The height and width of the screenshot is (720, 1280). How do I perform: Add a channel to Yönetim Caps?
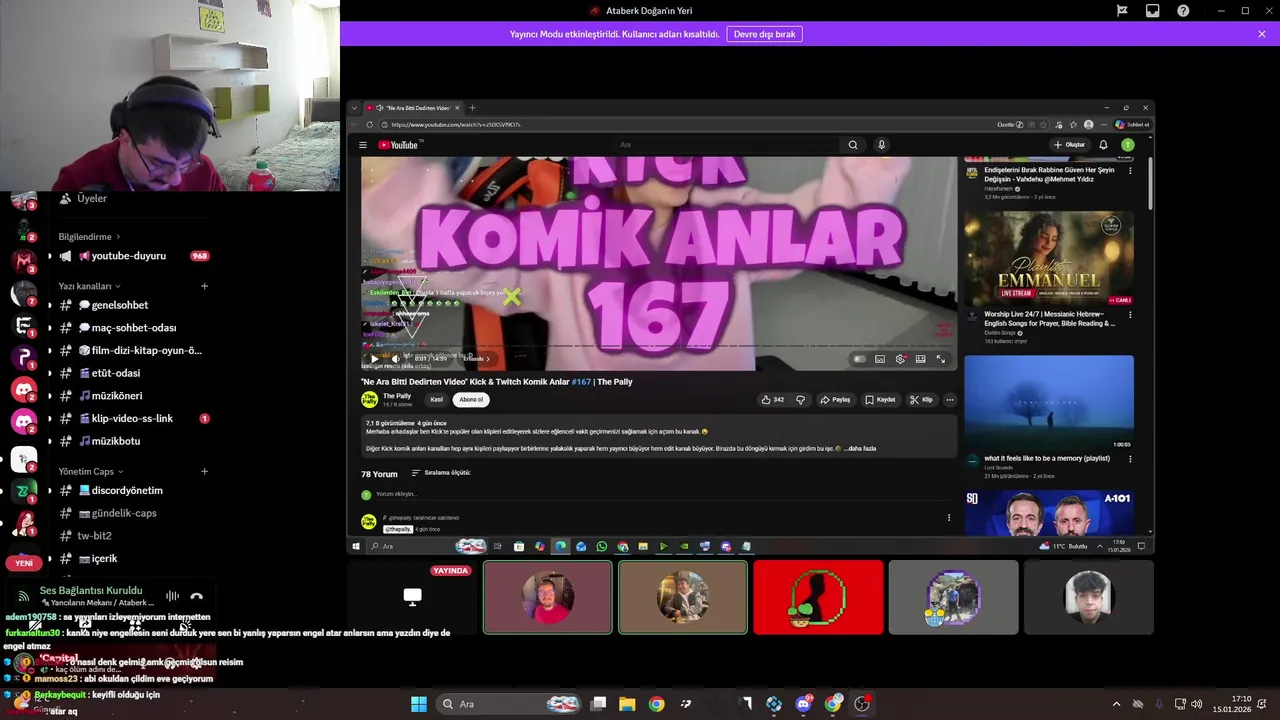pos(204,471)
